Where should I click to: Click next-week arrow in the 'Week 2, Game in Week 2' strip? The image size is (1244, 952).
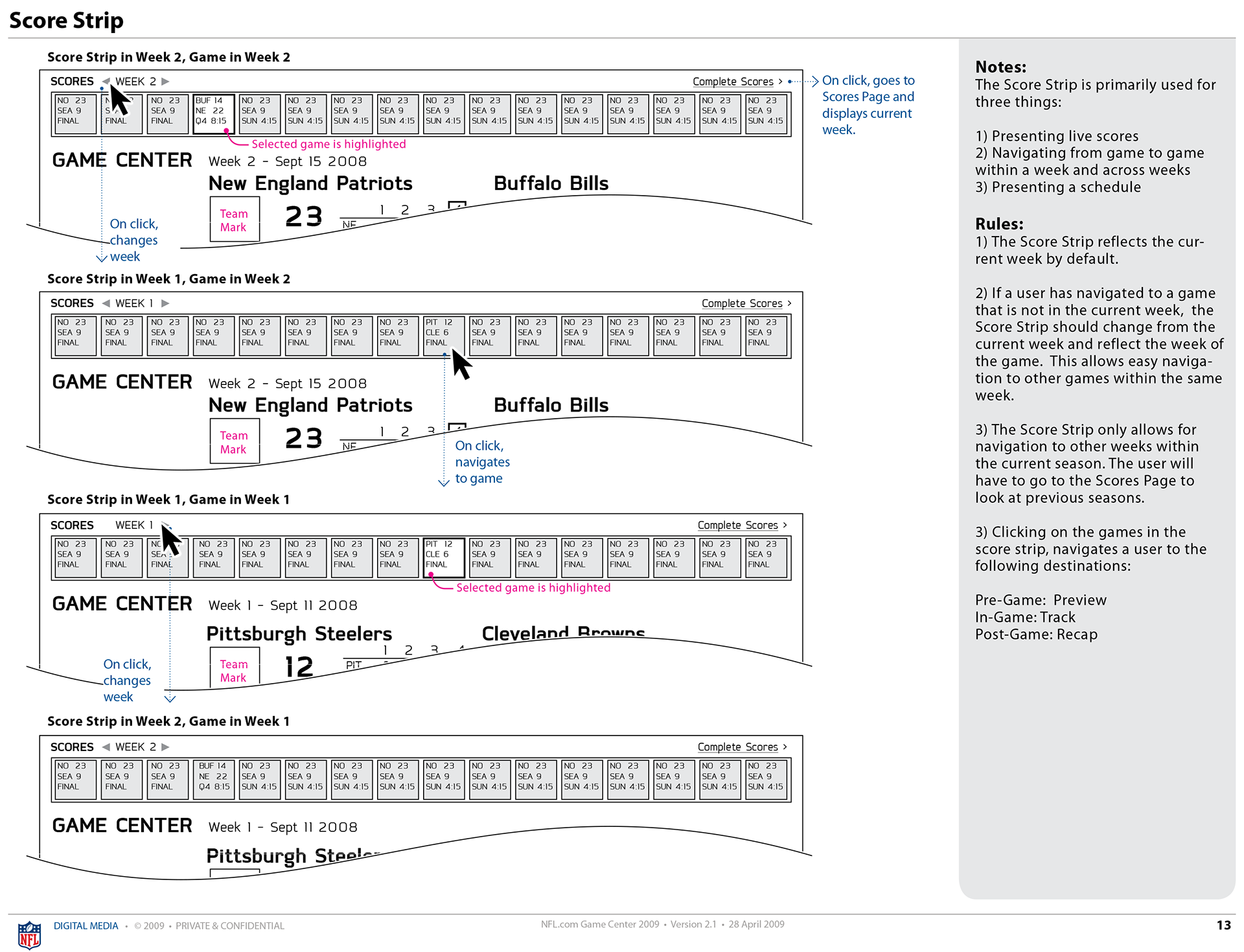[165, 82]
